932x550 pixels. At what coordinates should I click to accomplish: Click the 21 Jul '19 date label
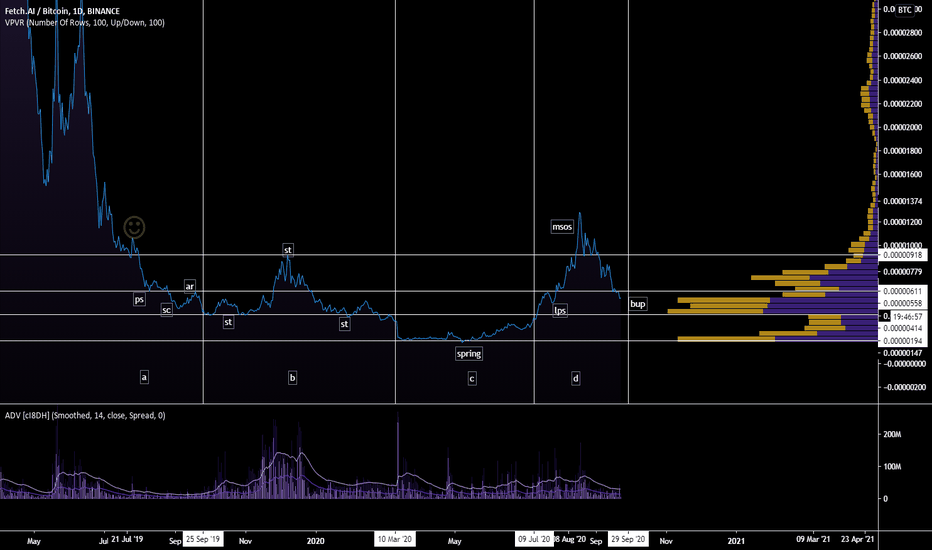[127, 539]
